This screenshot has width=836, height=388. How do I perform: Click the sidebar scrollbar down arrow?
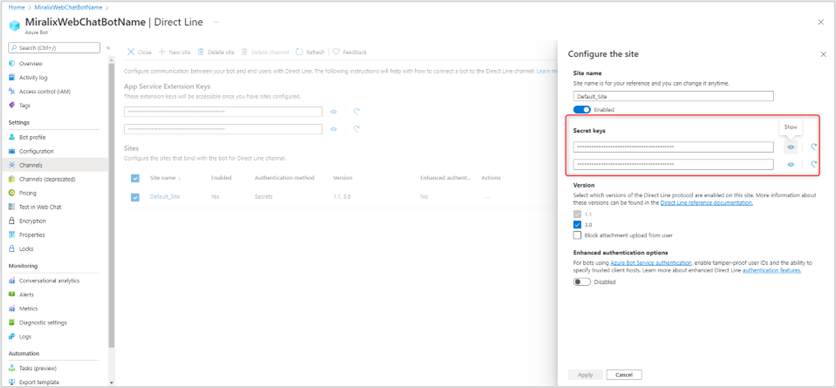pyautogui.click(x=111, y=382)
